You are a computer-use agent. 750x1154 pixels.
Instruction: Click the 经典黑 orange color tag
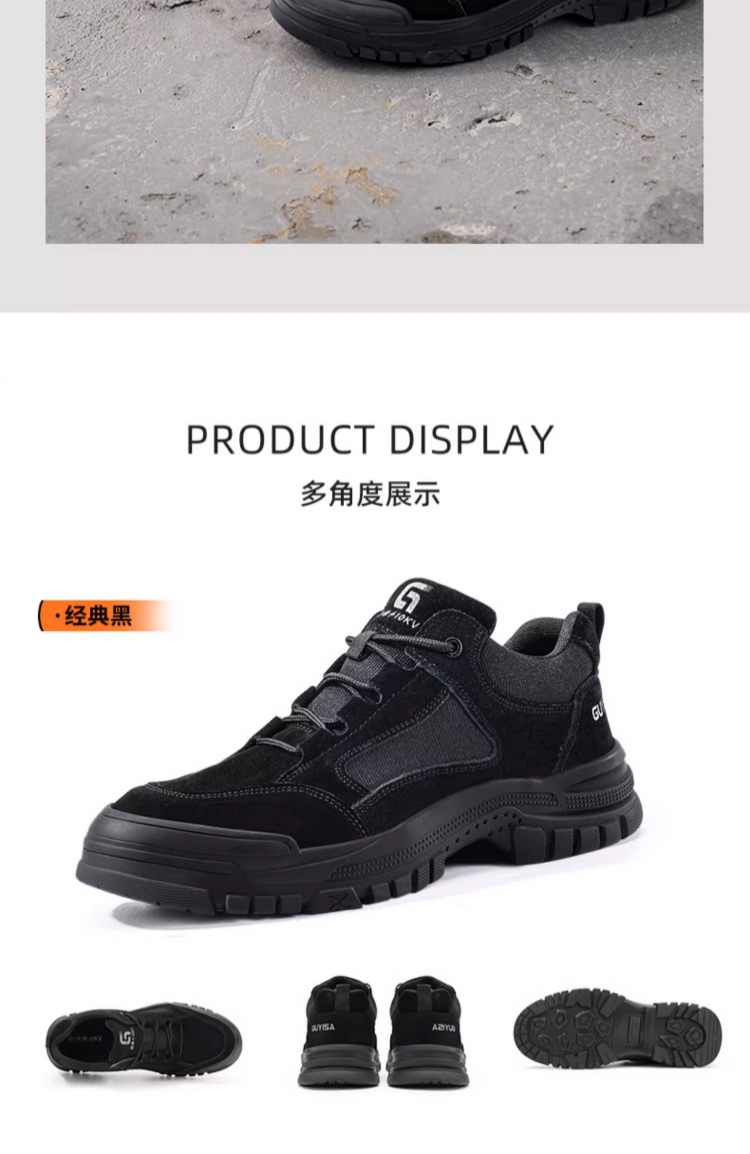pos(107,615)
